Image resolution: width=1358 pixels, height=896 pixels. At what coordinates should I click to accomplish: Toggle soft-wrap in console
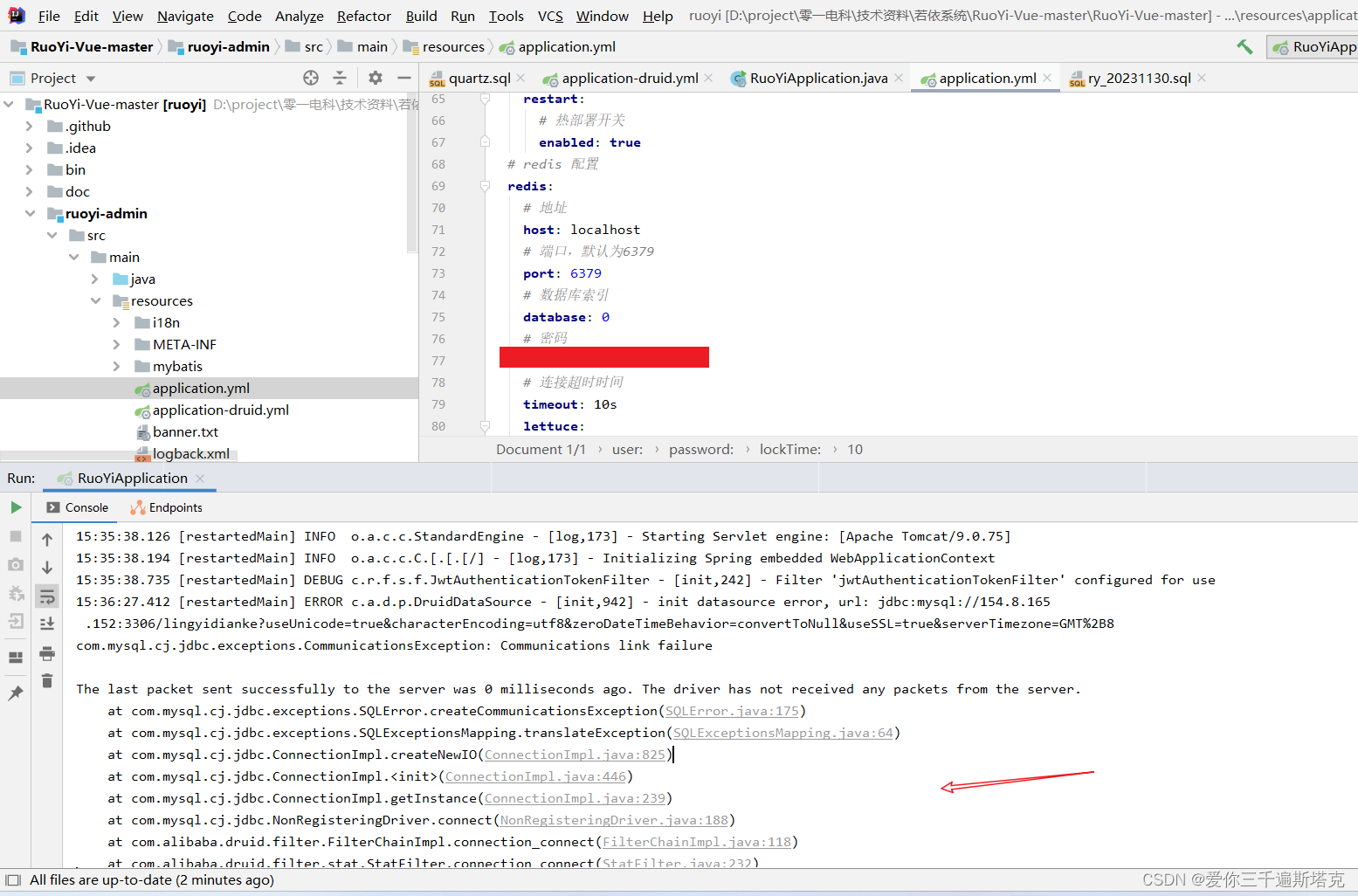(x=47, y=596)
